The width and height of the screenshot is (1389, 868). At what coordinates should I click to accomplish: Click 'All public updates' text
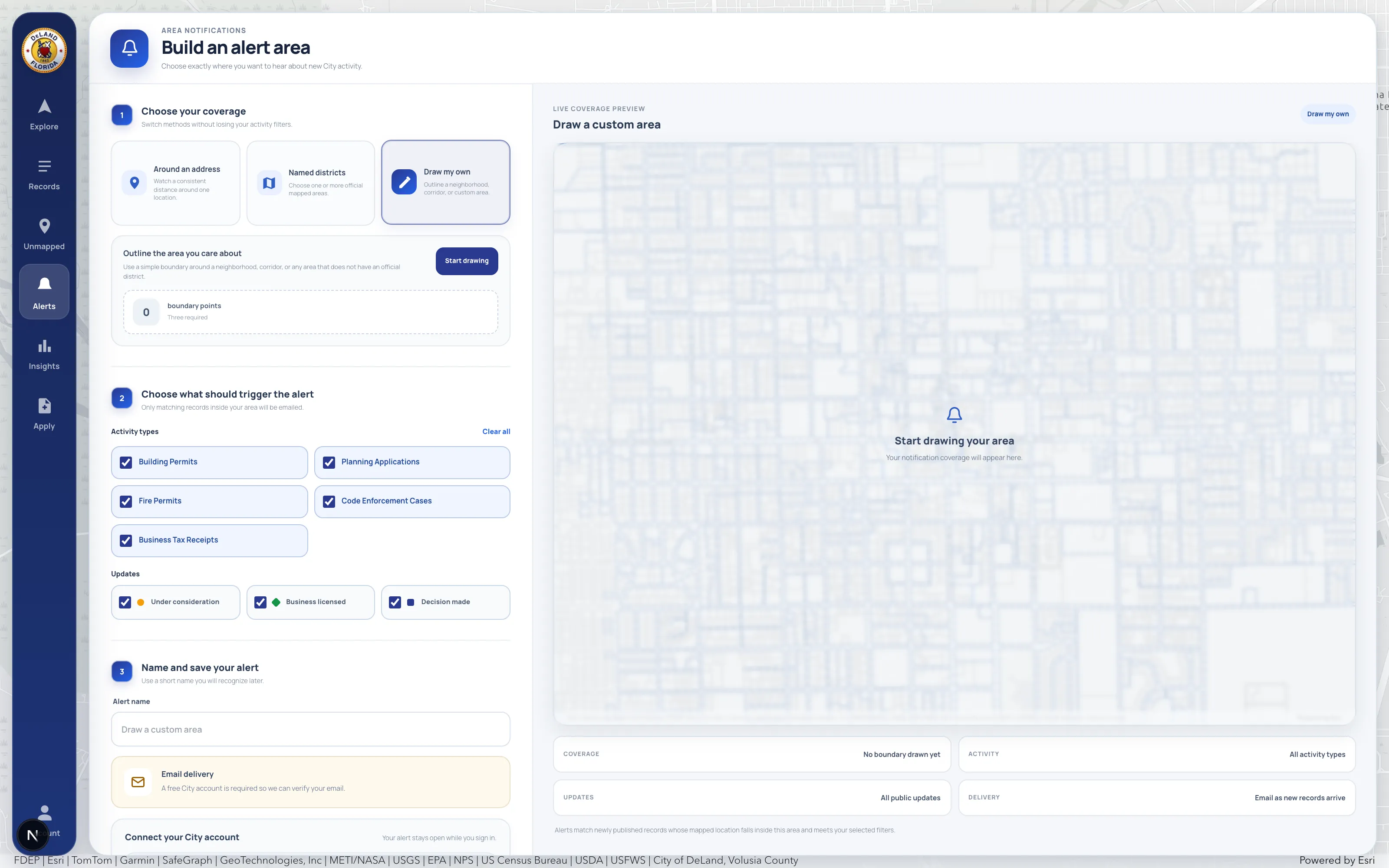pyautogui.click(x=910, y=799)
